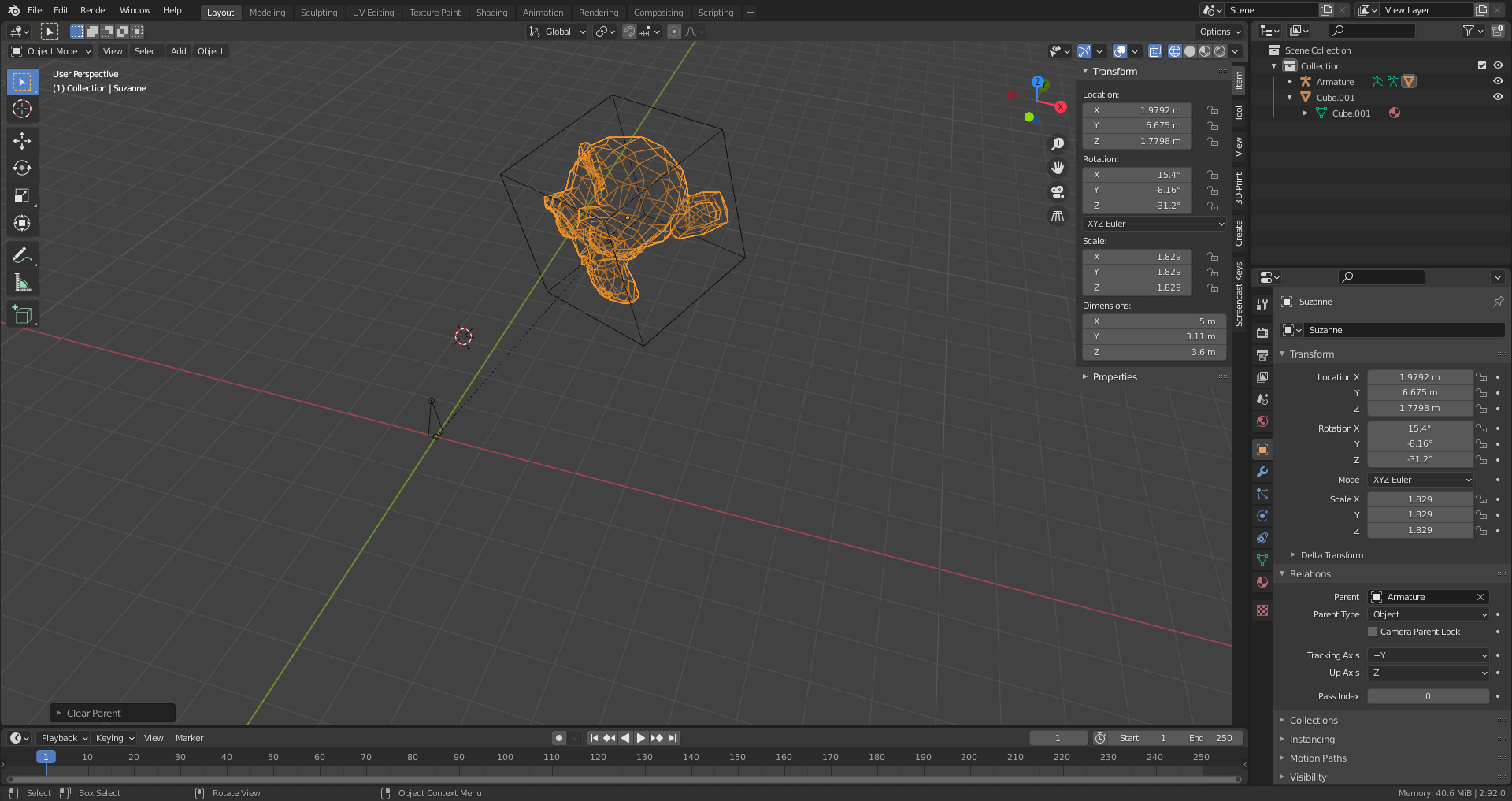Hide the Collection in viewport
Viewport: 1512px width, 801px height.
pyautogui.click(x=1498, y=65)
